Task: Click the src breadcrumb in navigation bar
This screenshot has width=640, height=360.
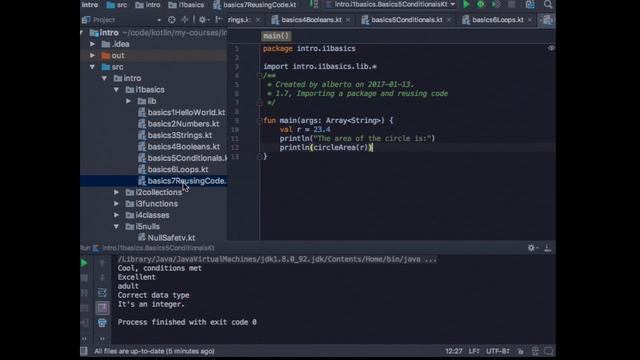Action: click(117, 5)
